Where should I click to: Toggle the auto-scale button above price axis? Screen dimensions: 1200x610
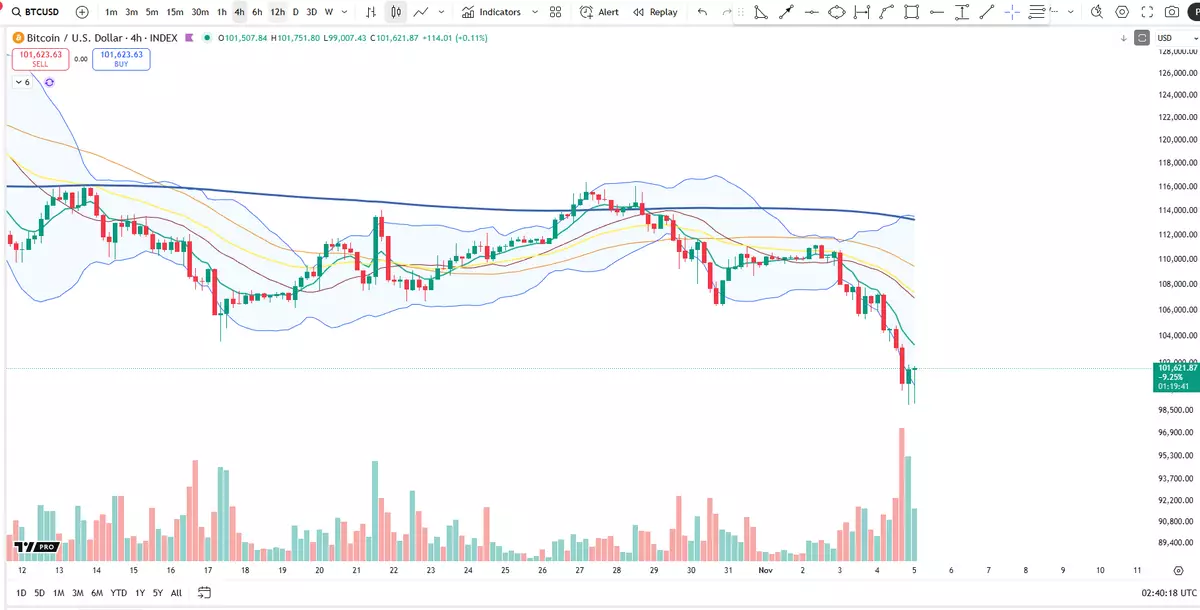tap(1142, 38)
